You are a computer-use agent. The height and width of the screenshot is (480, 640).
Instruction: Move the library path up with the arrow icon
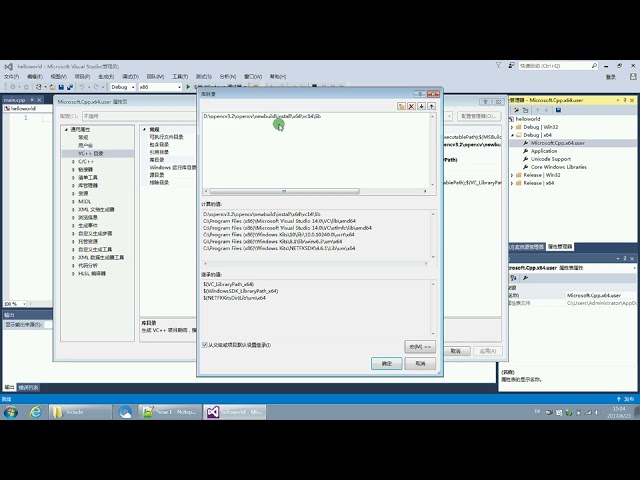[x=431, y=105]
